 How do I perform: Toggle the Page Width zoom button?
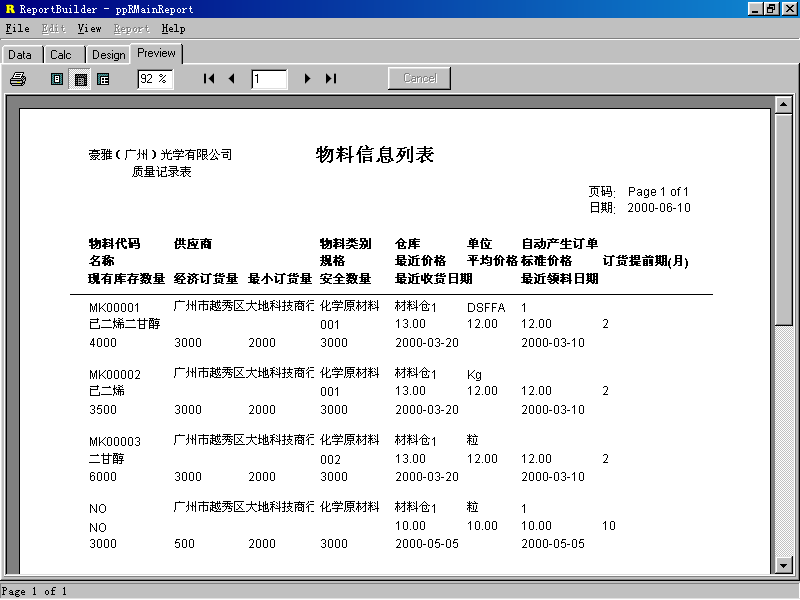[x=80, y=79]
